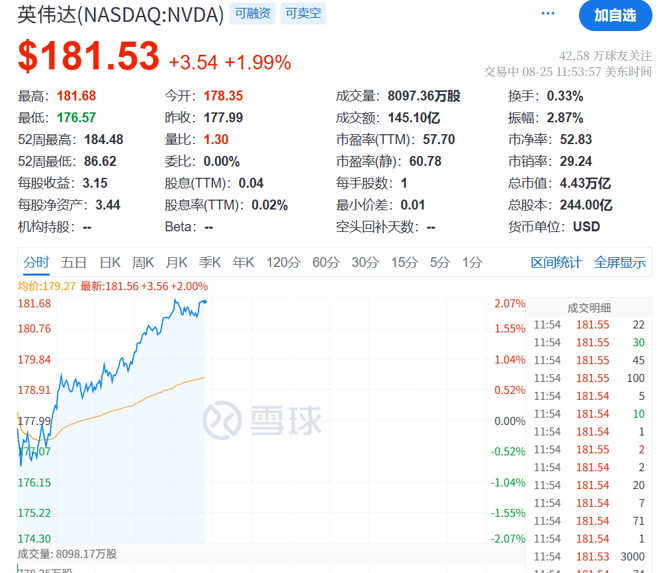Click the +1.99% change percentage

point(258,63)
